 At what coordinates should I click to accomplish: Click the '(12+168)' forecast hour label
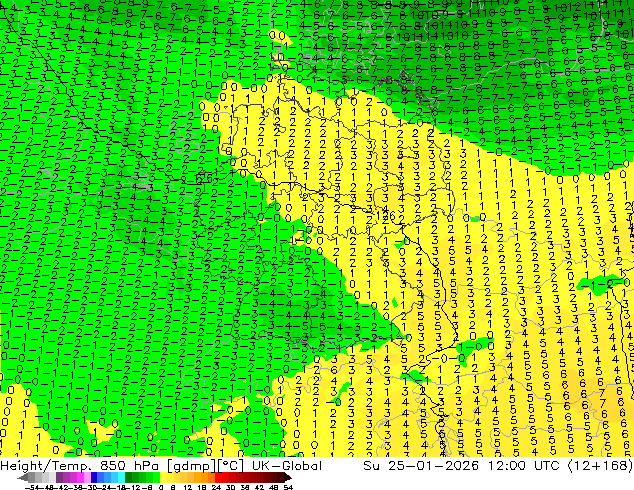(x=600, y=466)
